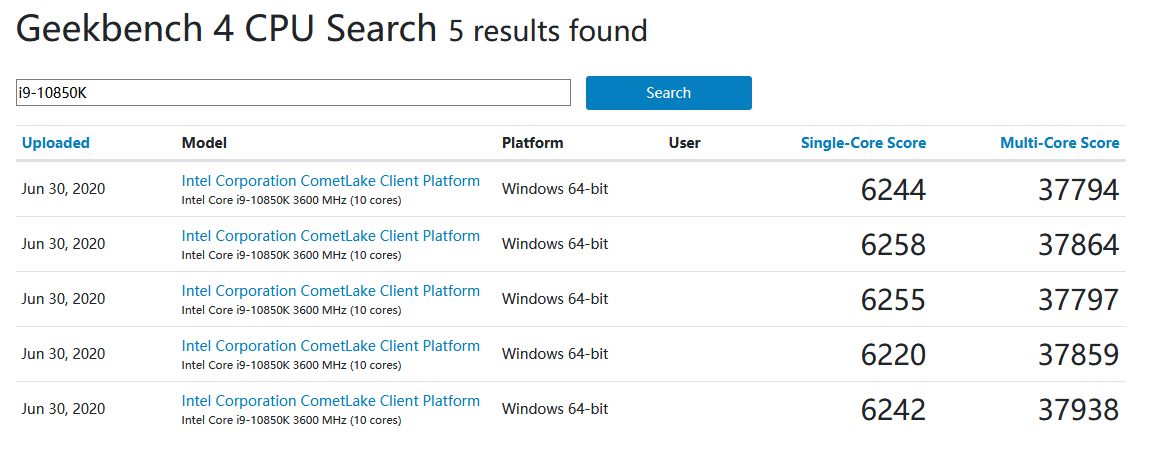
Task: Open CometLake result with single-core score 6244
Action: (x=330, y=181)
